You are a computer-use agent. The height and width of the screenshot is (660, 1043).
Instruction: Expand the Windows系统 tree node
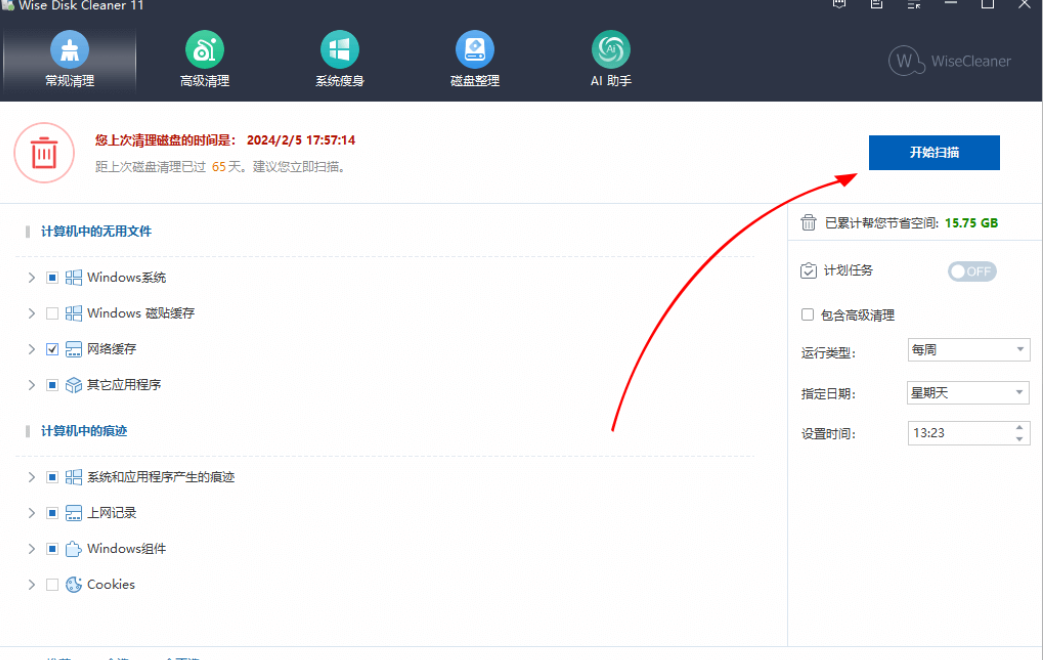(31, 277)
